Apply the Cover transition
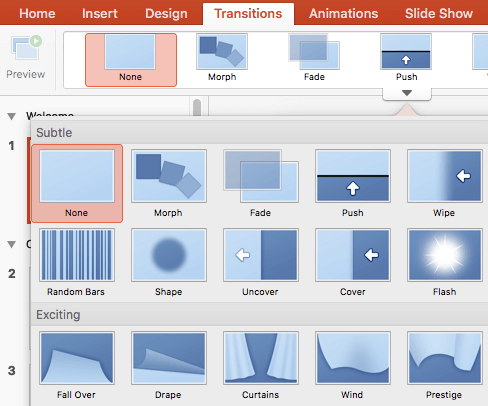Image resolution: width=488 pixels, height=406 pixels. pos(353,262)
